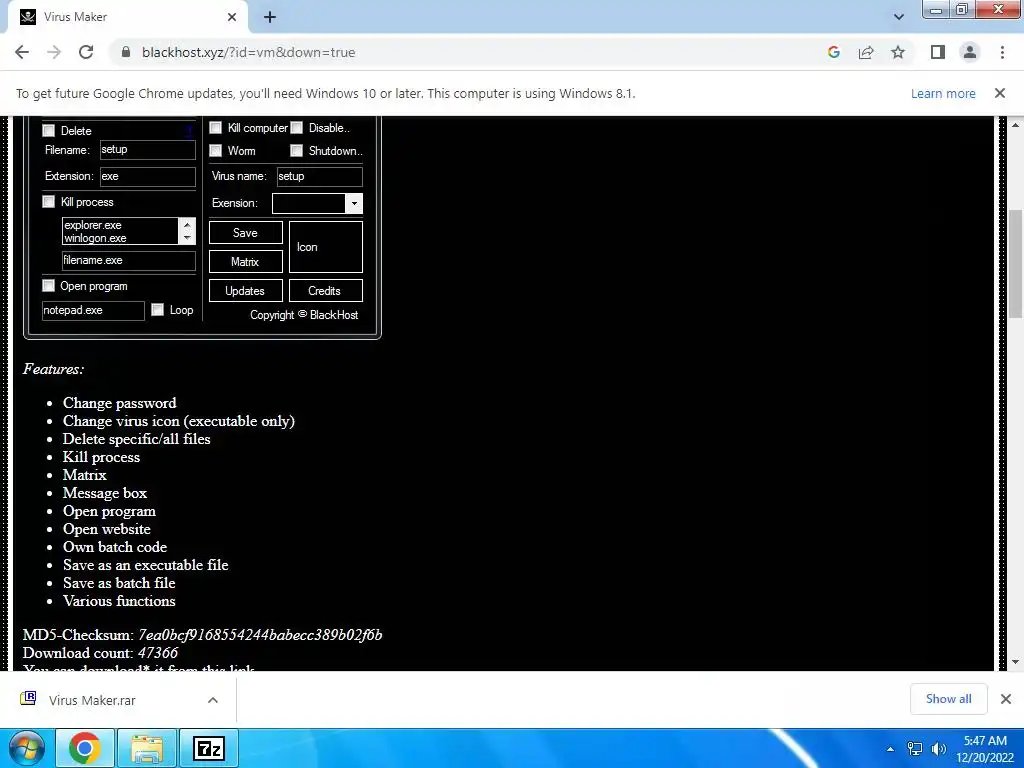Click Show all downloads button

pos(948,699)
